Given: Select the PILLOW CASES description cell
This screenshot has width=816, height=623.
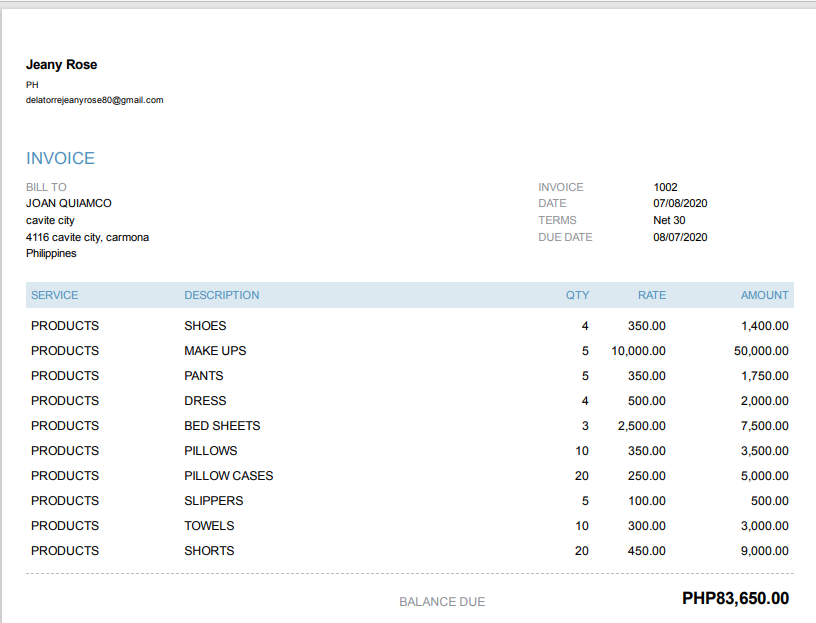Looking at the screenshot, I should click(x=228, y=476).
